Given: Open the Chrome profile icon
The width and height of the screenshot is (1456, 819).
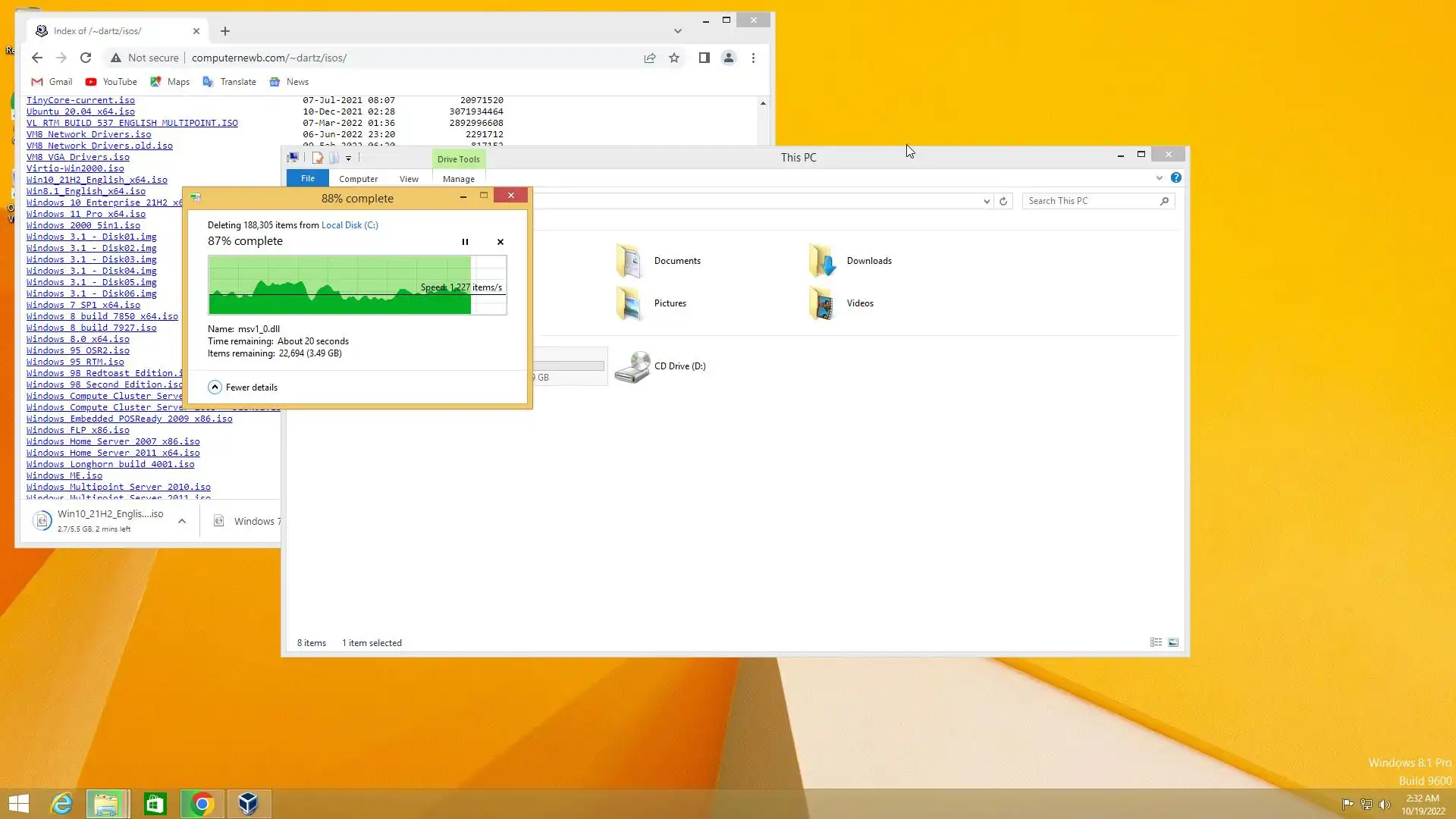Looking at the screenshot, I should (729, 58).
